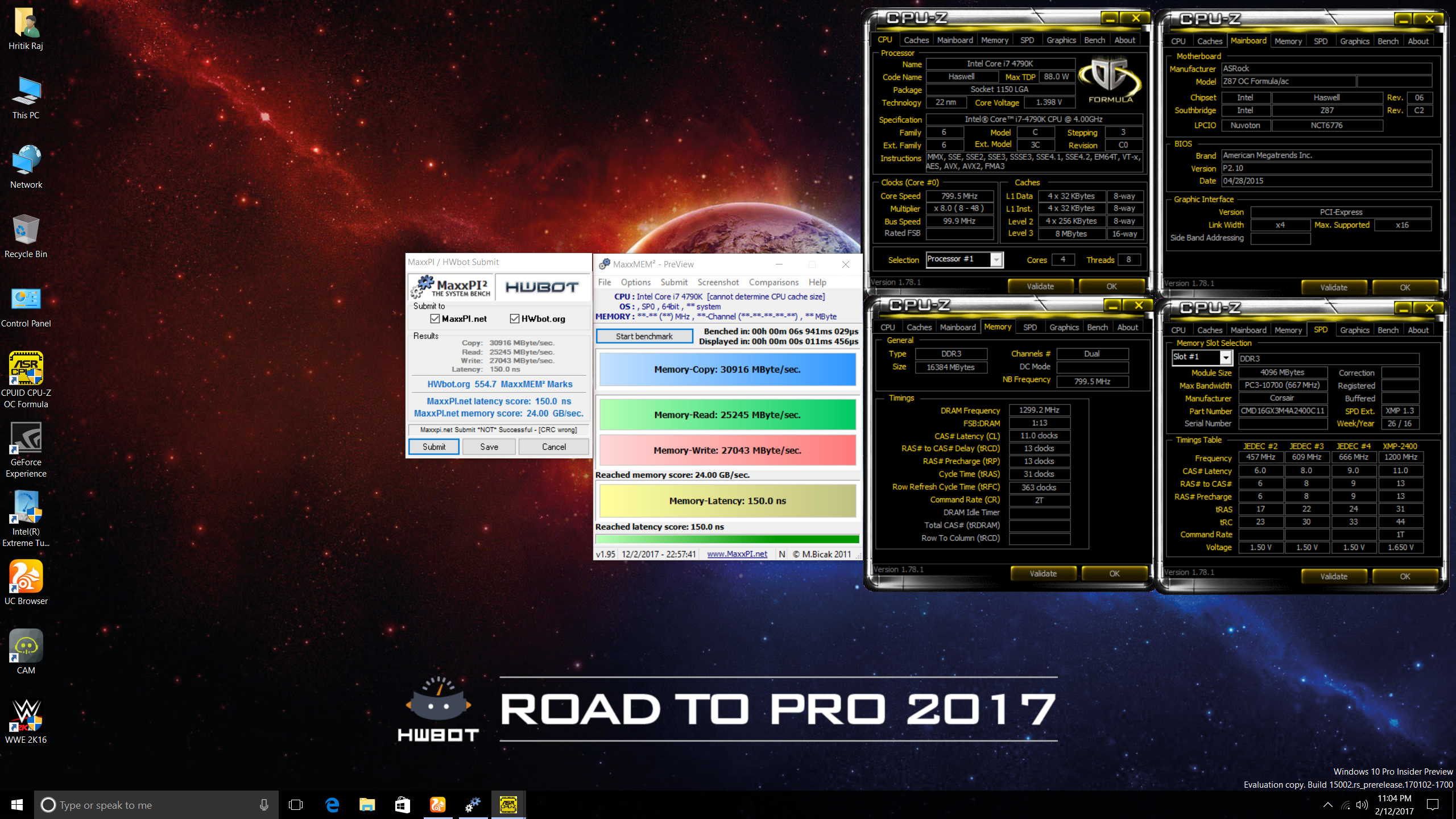Screen dimensions: 1456x819
Task: Open the Screenshot menu in MaxxMEM
Action: coord(718,282)
